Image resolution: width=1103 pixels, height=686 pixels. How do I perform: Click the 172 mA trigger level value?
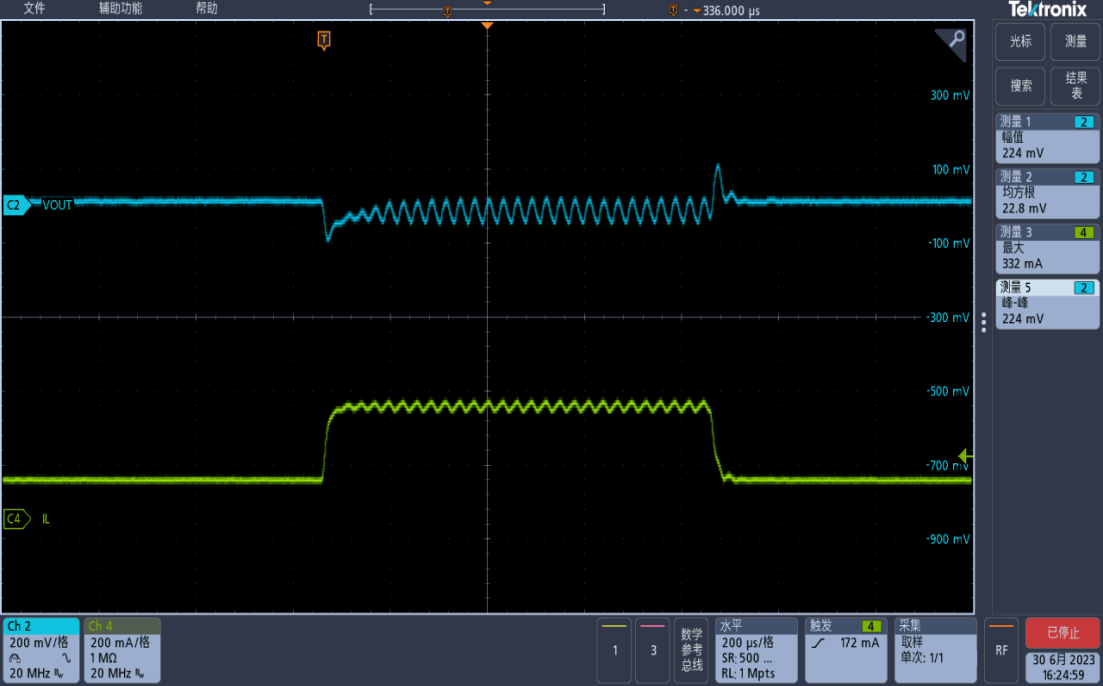point(860,642)
